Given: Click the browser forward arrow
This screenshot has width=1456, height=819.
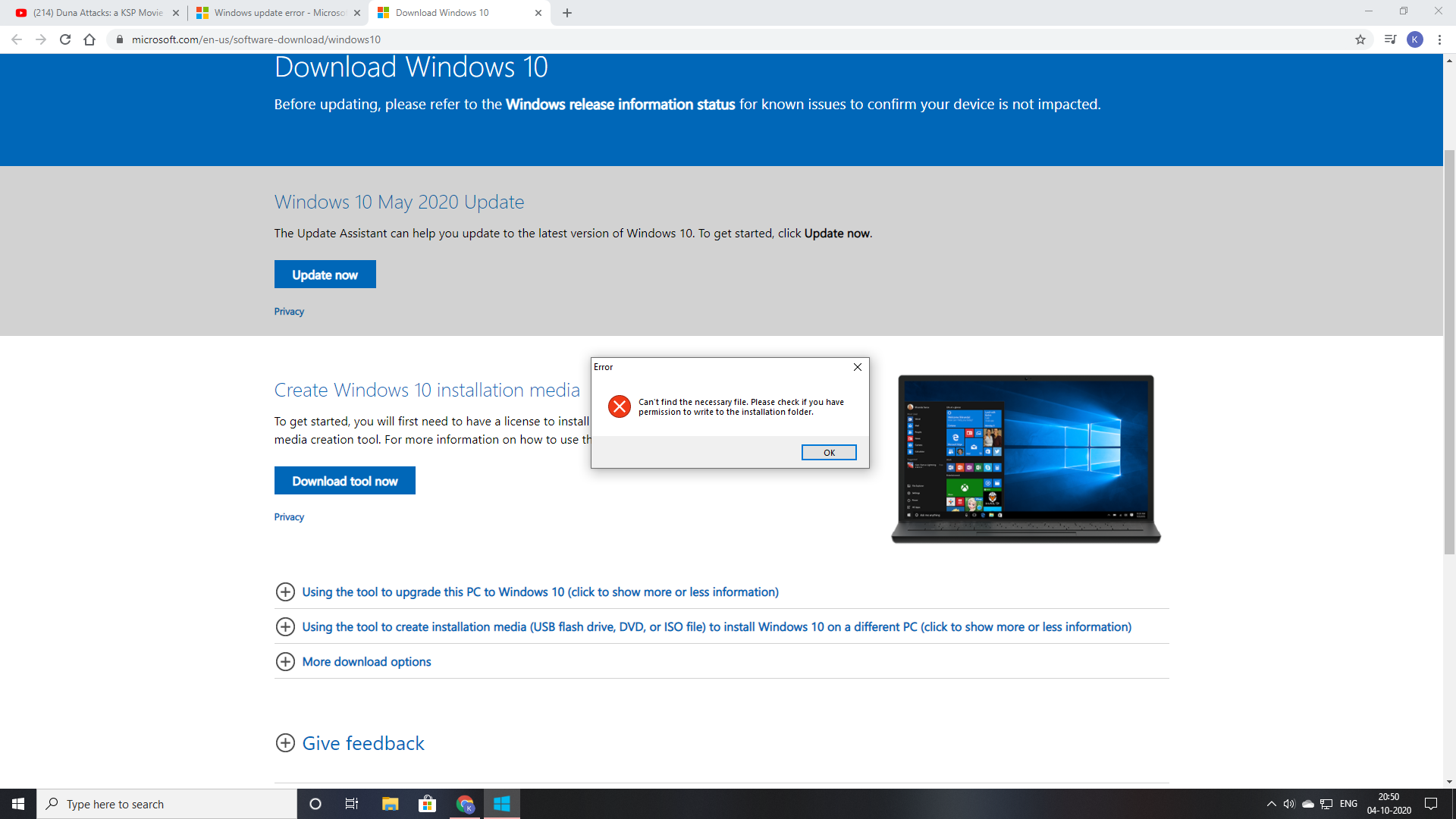Looking at the screenshot, I should (41, 39).
